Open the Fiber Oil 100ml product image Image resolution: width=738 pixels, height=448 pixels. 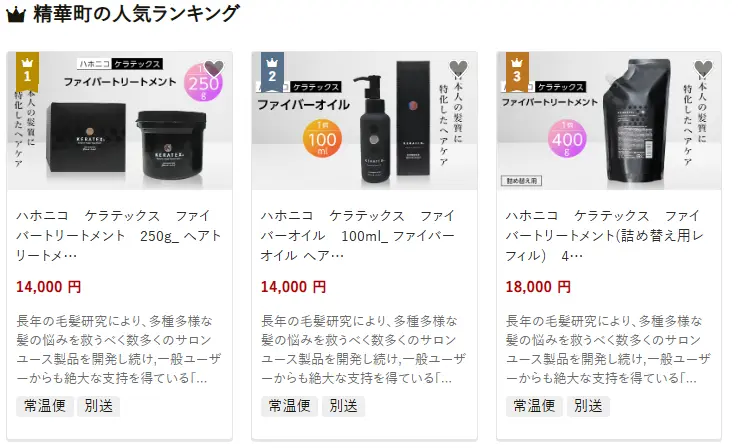click(x=364, y=121)
